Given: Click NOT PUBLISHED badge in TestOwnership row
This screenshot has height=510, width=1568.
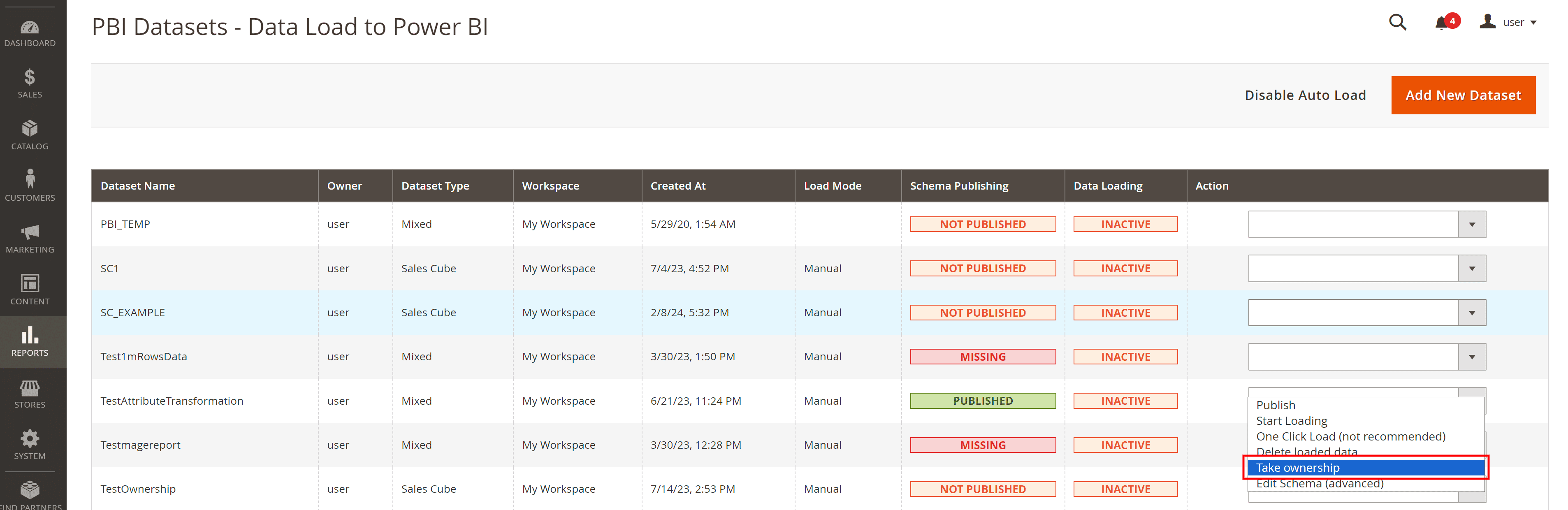Looking at the screenshot, I should coord(983,489).
